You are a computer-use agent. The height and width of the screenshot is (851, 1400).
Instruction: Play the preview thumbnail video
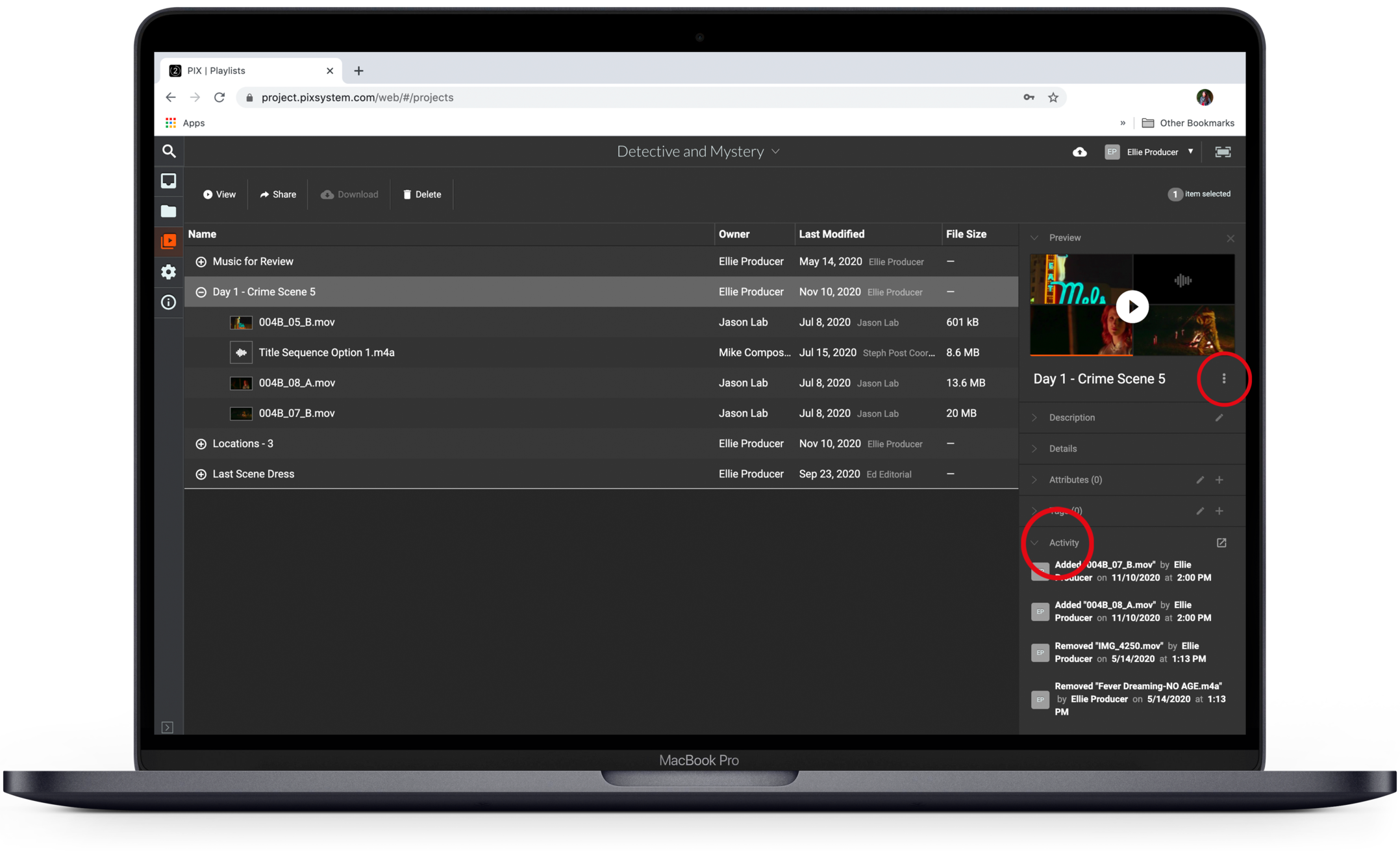tap(1132, 307)
